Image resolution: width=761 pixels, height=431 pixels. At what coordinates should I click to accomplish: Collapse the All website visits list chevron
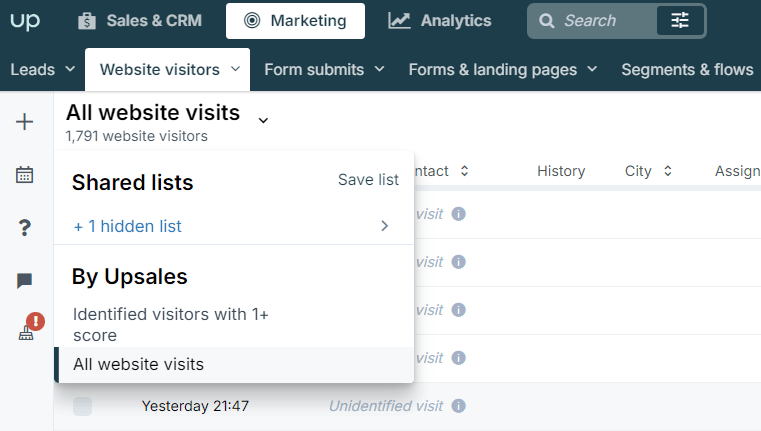[x=263, y=120]
